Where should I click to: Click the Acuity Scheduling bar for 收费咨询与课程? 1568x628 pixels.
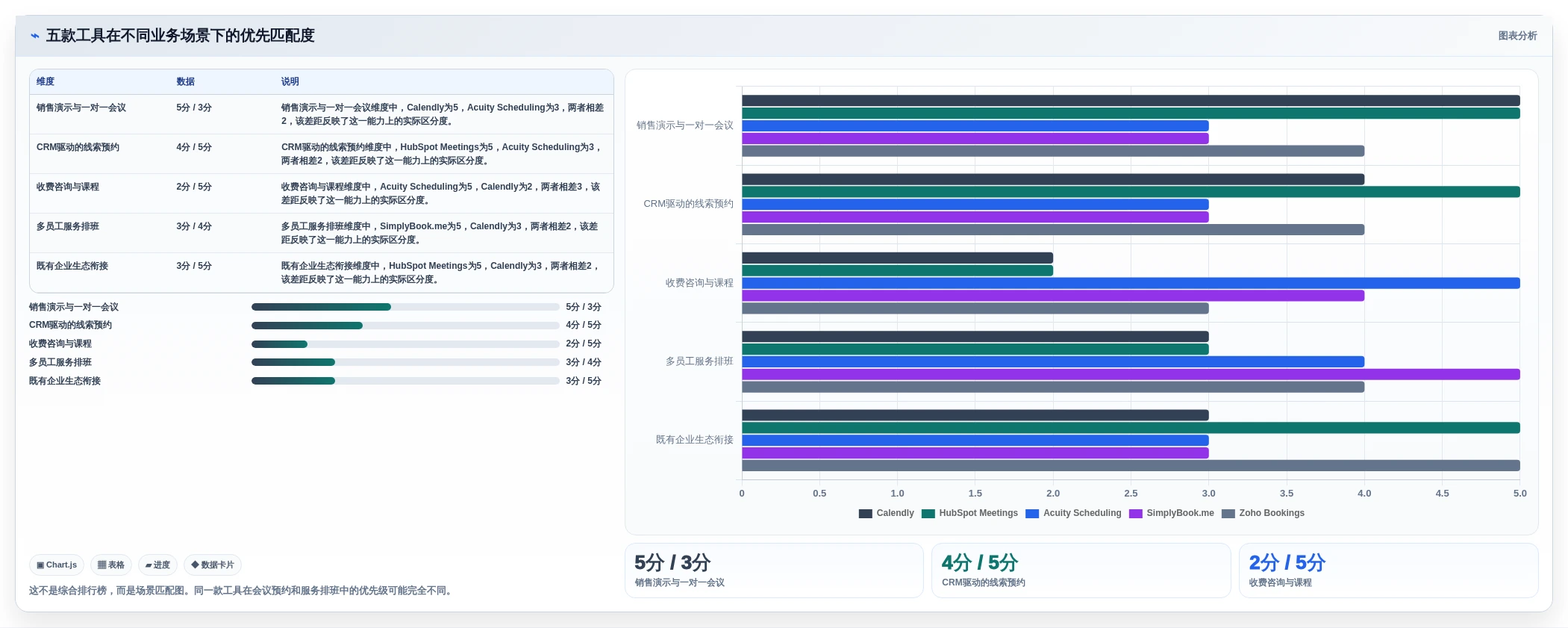[x=1131, y=283]
